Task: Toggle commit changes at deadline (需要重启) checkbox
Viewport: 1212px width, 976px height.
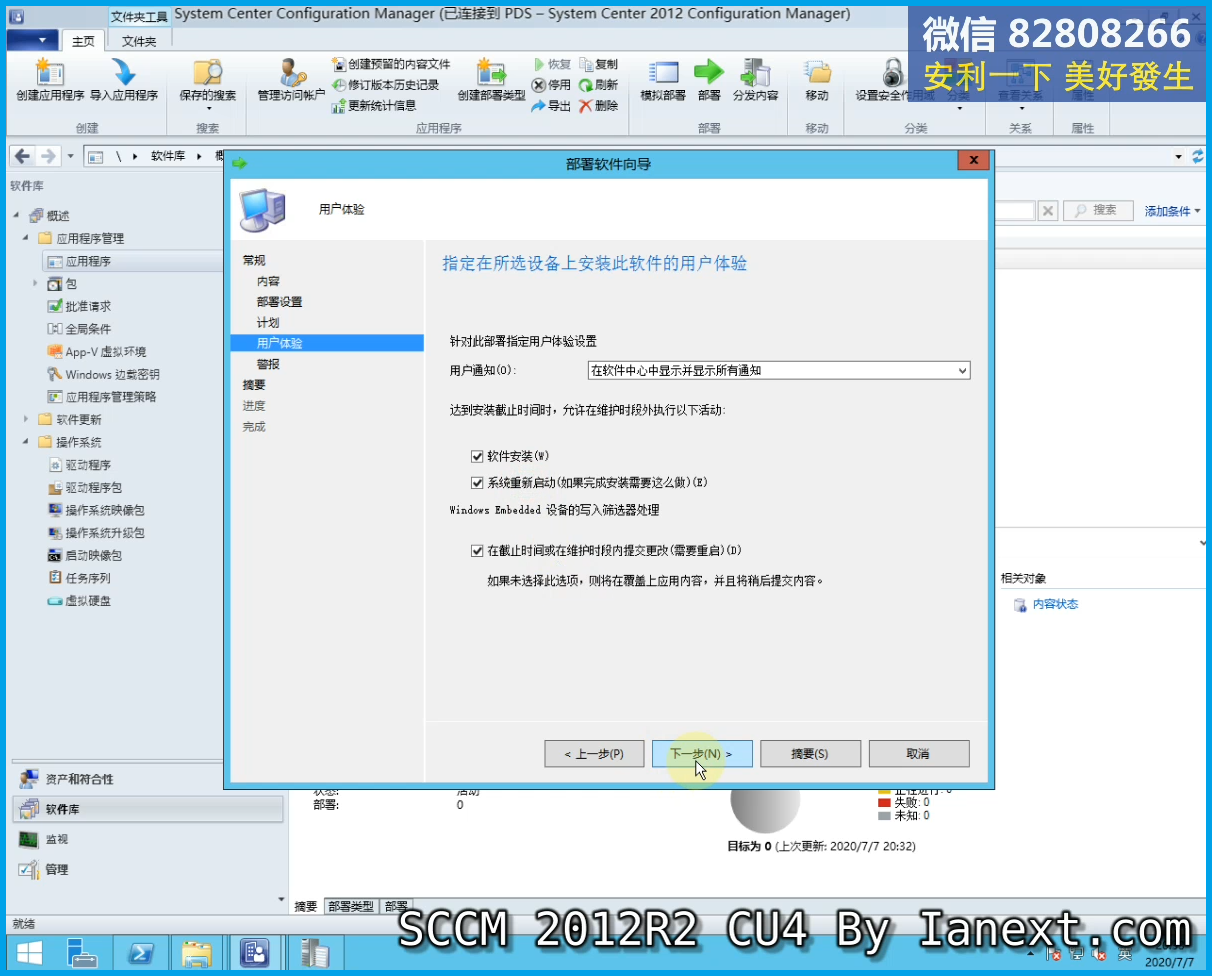Action: click(477, 550)
